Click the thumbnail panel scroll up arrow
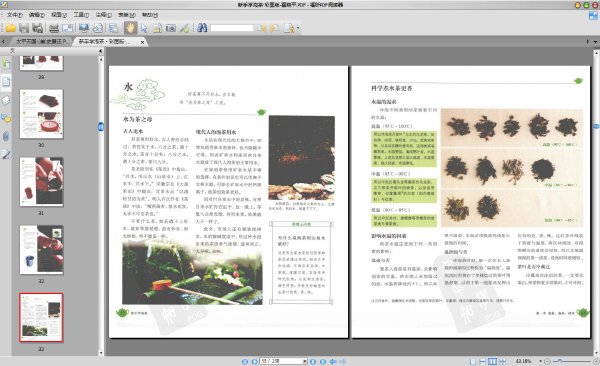Screen dimensions: 600x366 101,59
